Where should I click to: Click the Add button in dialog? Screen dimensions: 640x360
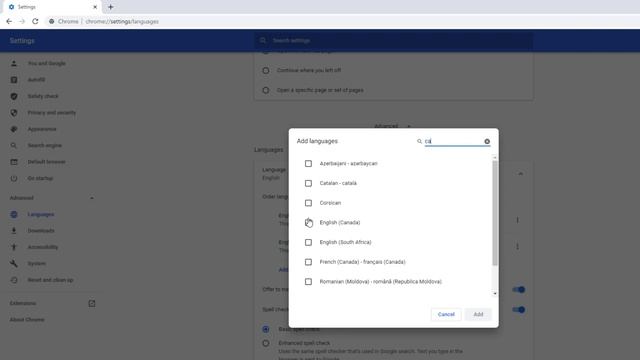478,314
